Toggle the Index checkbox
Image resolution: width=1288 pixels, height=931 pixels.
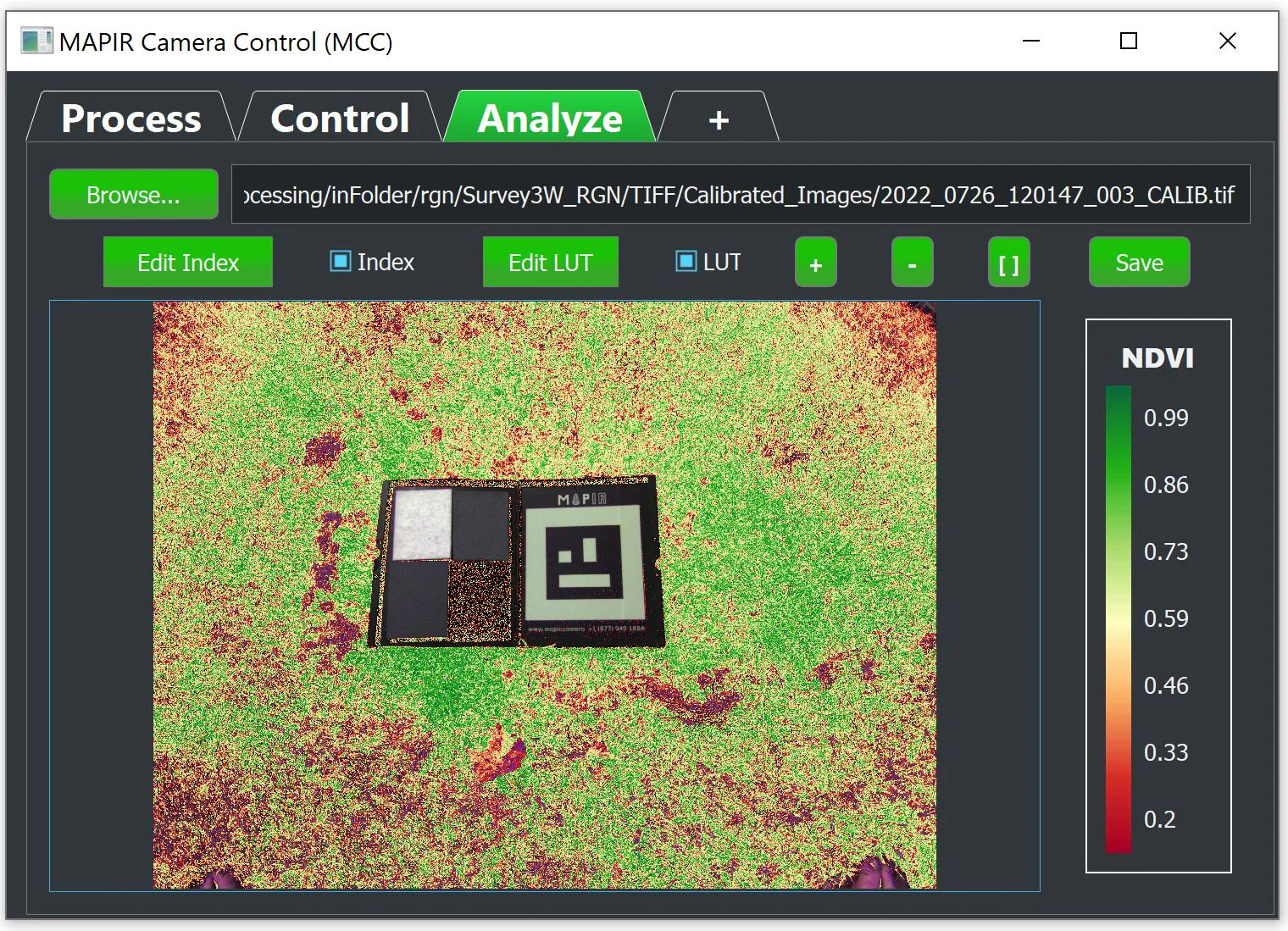point(341,262)
